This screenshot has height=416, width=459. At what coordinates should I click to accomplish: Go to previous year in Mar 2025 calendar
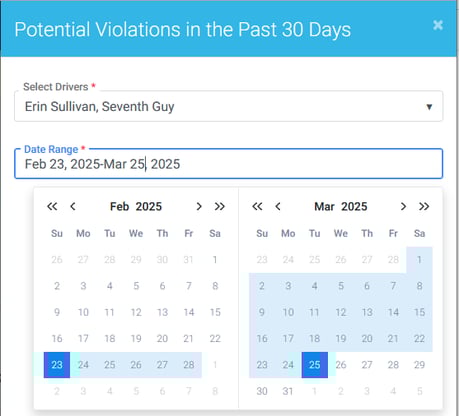(x=257, y=206)
